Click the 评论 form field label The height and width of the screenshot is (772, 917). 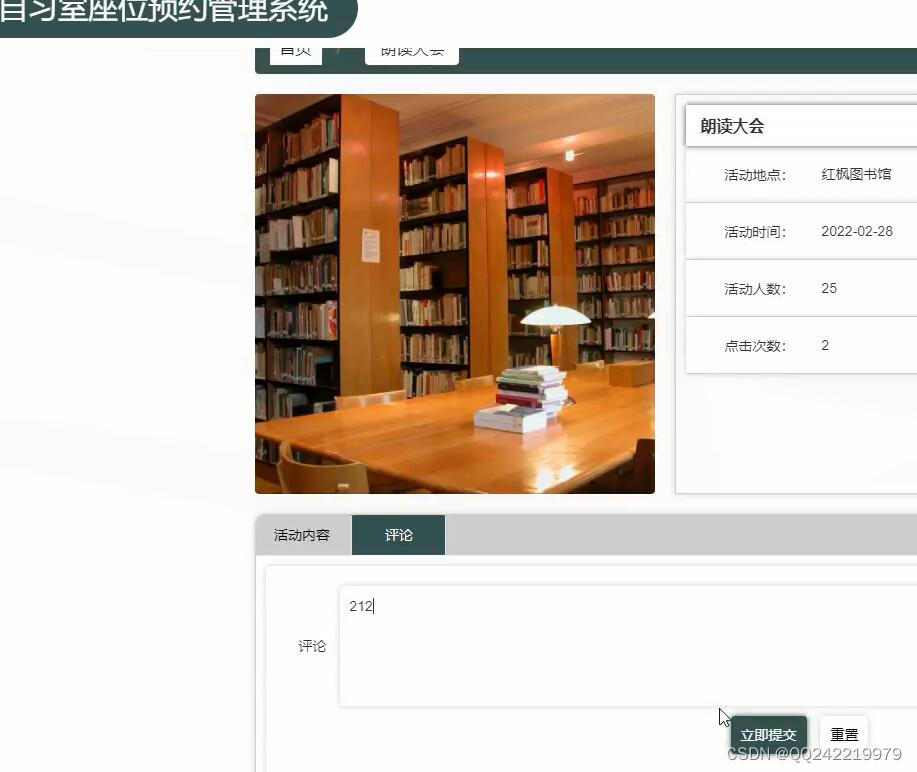pyautogui.click(x=311, y=645)
